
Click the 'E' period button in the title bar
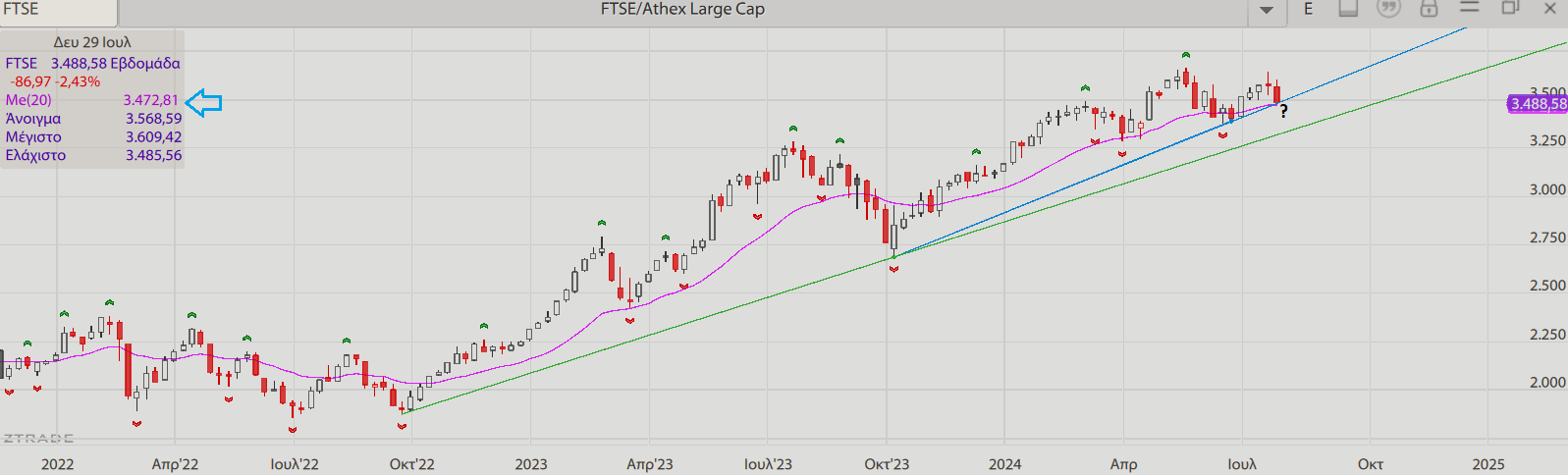[x=1308, y=9]
